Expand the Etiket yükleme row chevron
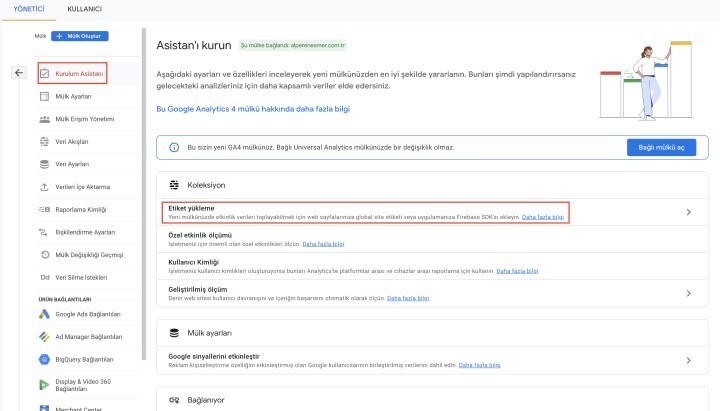Image resolution: width=720 pixels, height=411 pixels. [x=688, y=212]
